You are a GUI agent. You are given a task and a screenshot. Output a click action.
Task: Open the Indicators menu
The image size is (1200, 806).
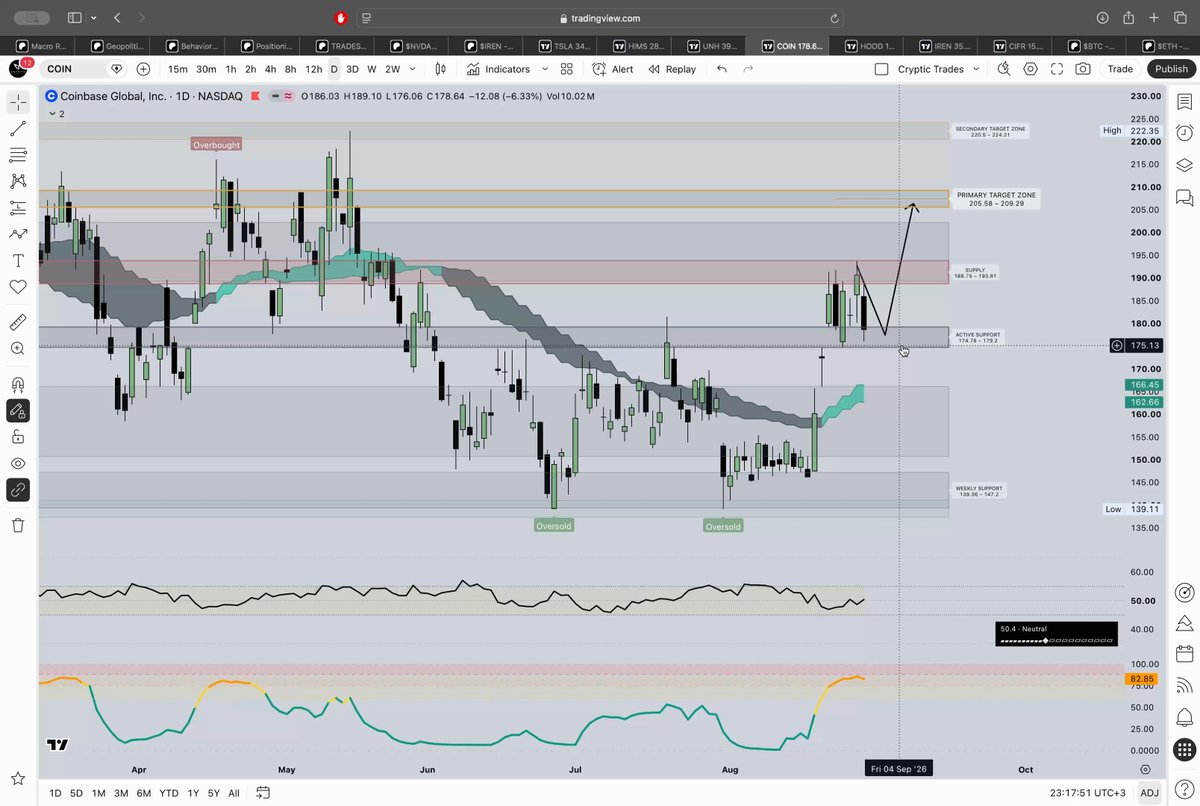pyautogui.click(x=497, y=69)
